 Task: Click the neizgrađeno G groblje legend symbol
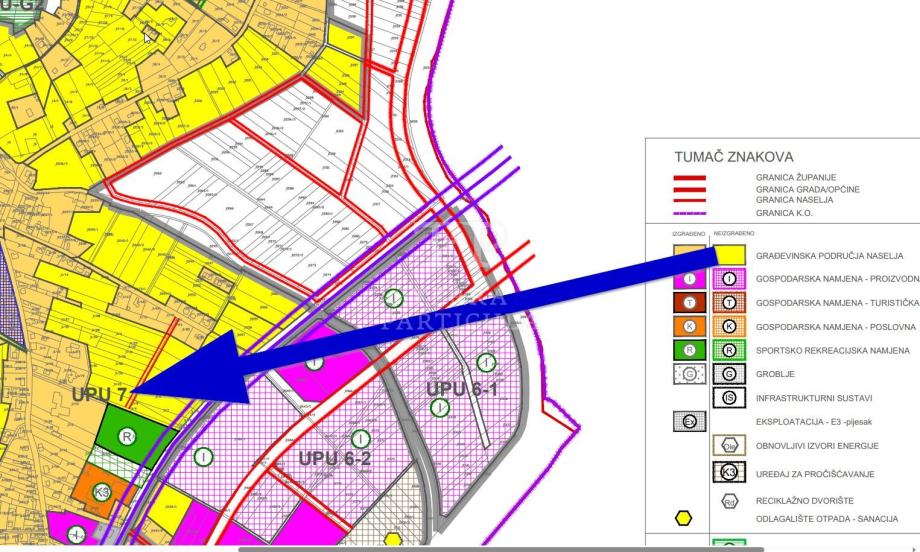(x=729, y=374)
